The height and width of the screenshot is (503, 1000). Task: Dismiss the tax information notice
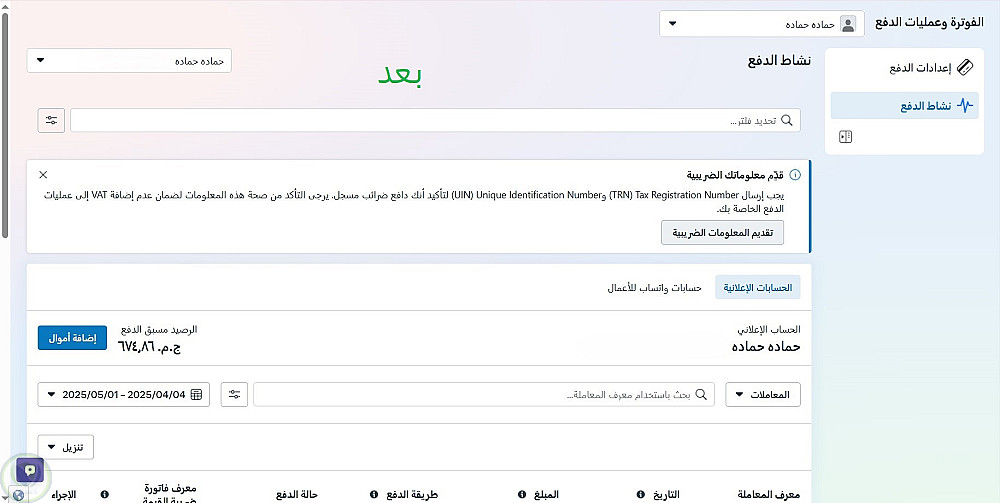pos(43,175)
